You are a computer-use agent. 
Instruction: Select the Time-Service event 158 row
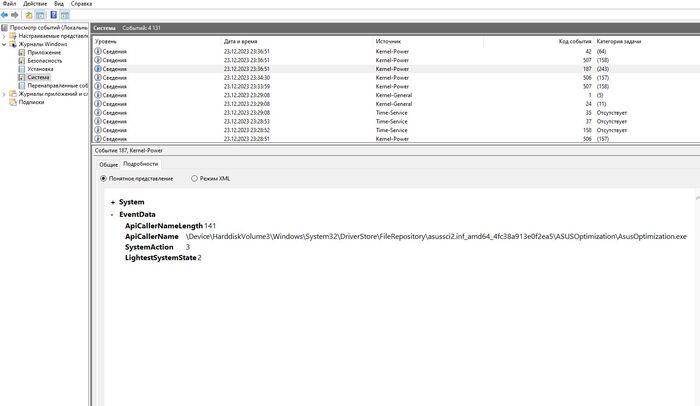click(x=396, y=130)
